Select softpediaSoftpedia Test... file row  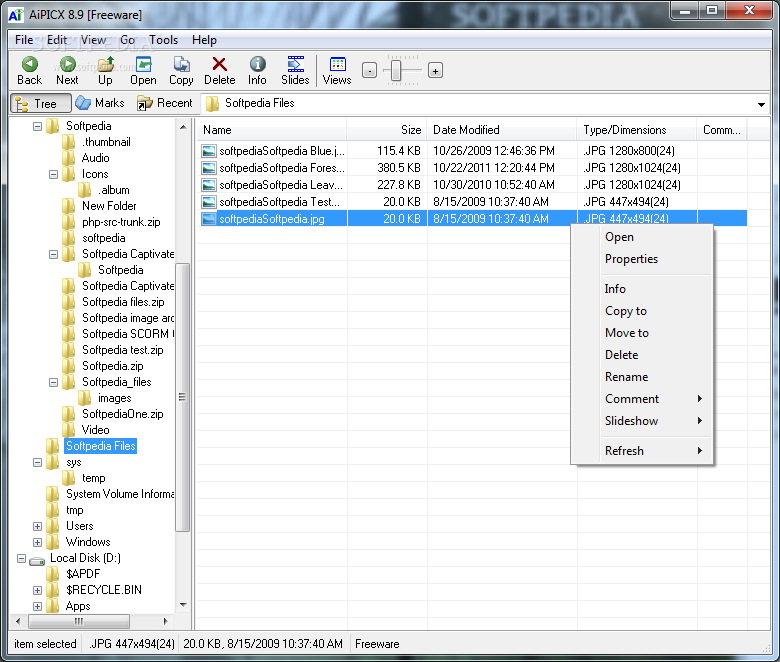[473, 201]
